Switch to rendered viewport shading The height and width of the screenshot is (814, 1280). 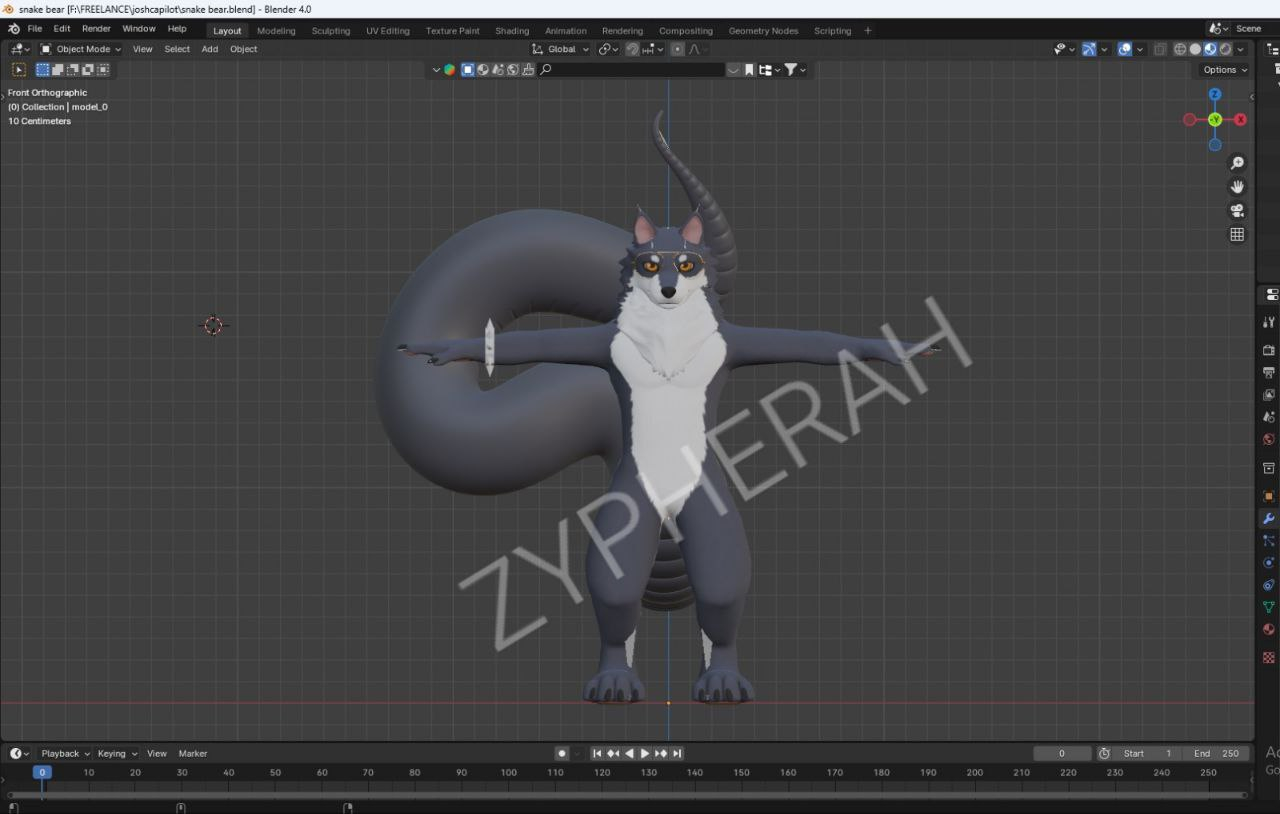(x=1225, y=49)
